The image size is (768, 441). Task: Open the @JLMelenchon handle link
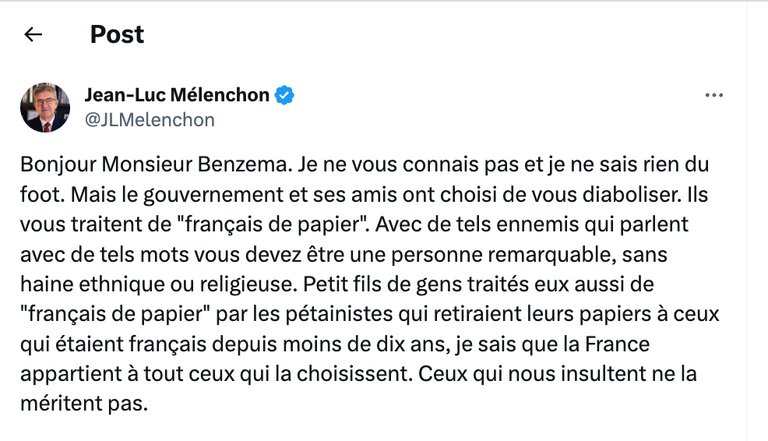tap(149, 120)
